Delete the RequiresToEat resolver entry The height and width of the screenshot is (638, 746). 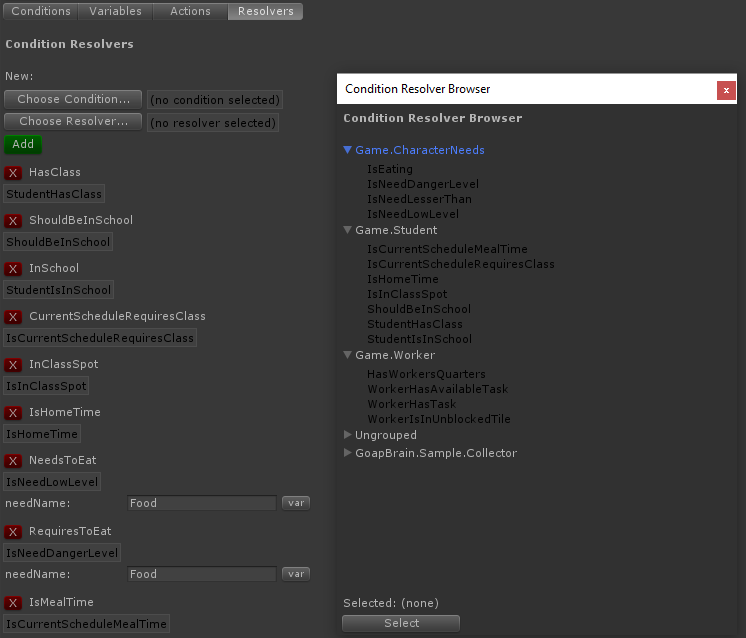point(13,532)
